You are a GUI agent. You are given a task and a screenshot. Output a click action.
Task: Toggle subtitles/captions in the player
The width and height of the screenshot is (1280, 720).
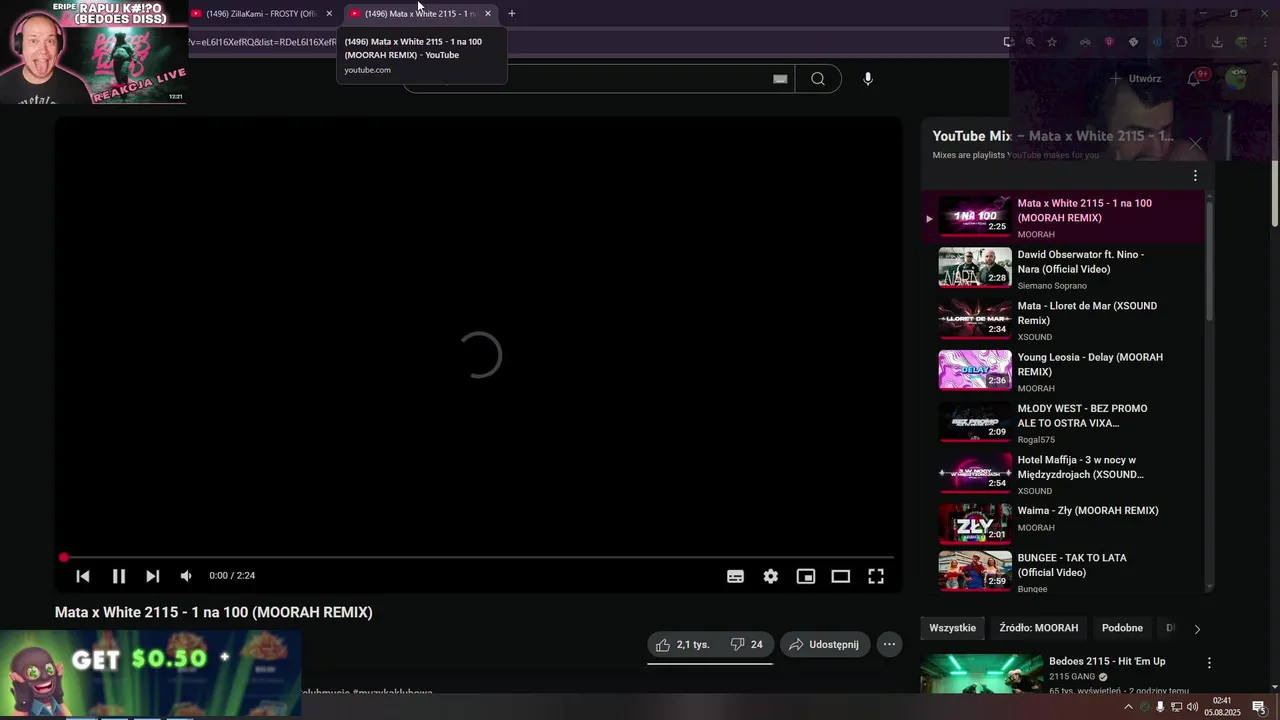click(x=735, y=576)
